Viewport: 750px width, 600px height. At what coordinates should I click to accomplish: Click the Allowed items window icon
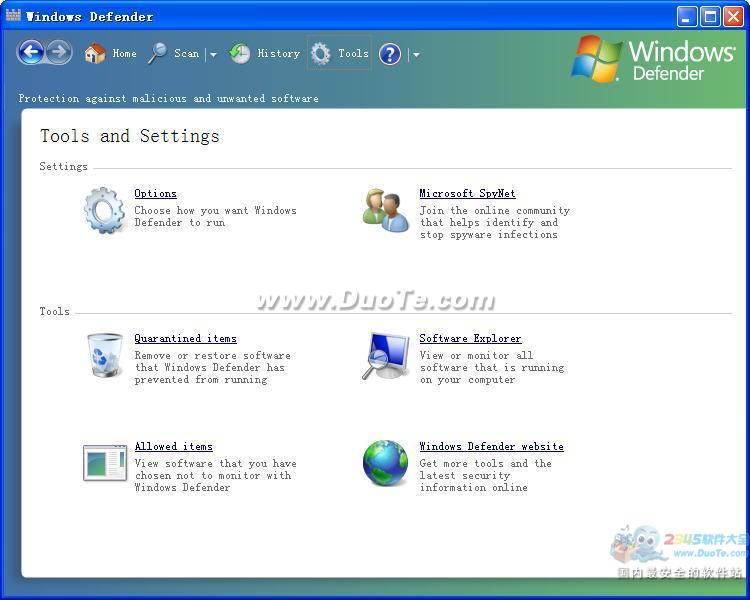(x=104, y=463)
